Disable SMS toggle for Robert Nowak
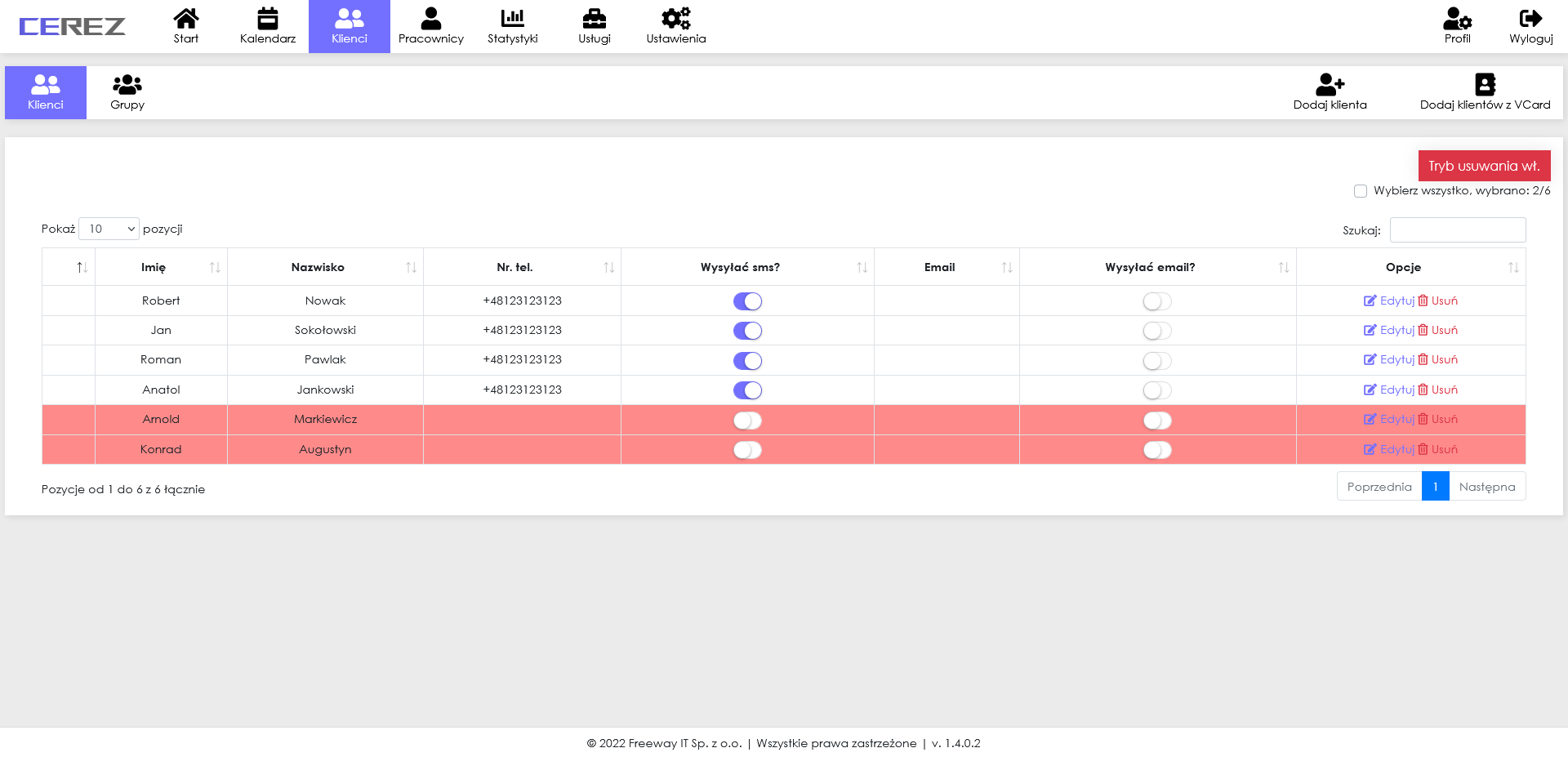1568x757 pixels. click(x=747, y=301)
